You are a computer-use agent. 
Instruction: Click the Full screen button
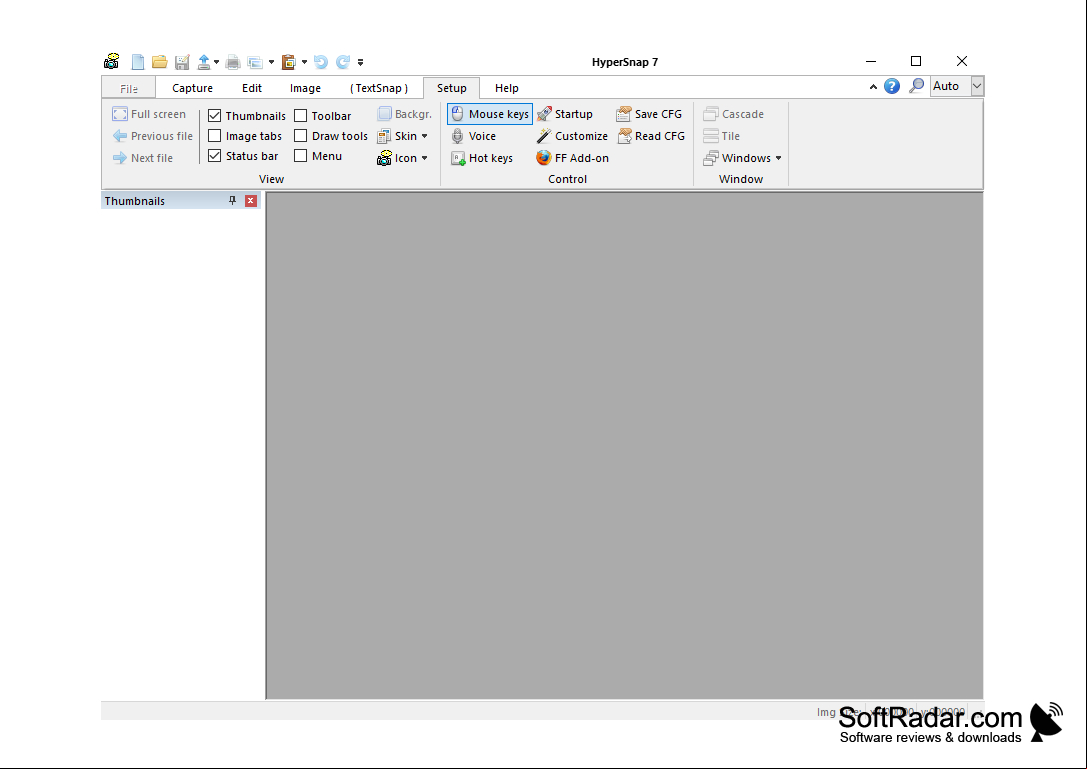149,114
